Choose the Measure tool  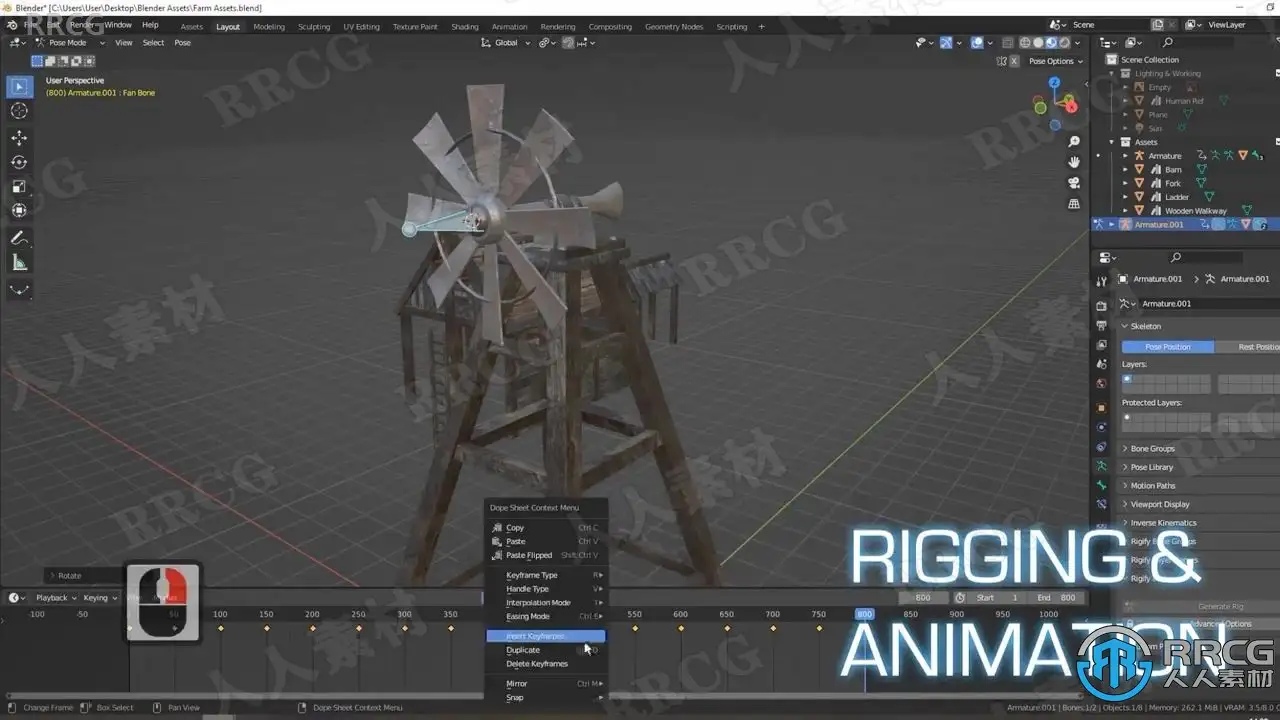tap(19, 262)
